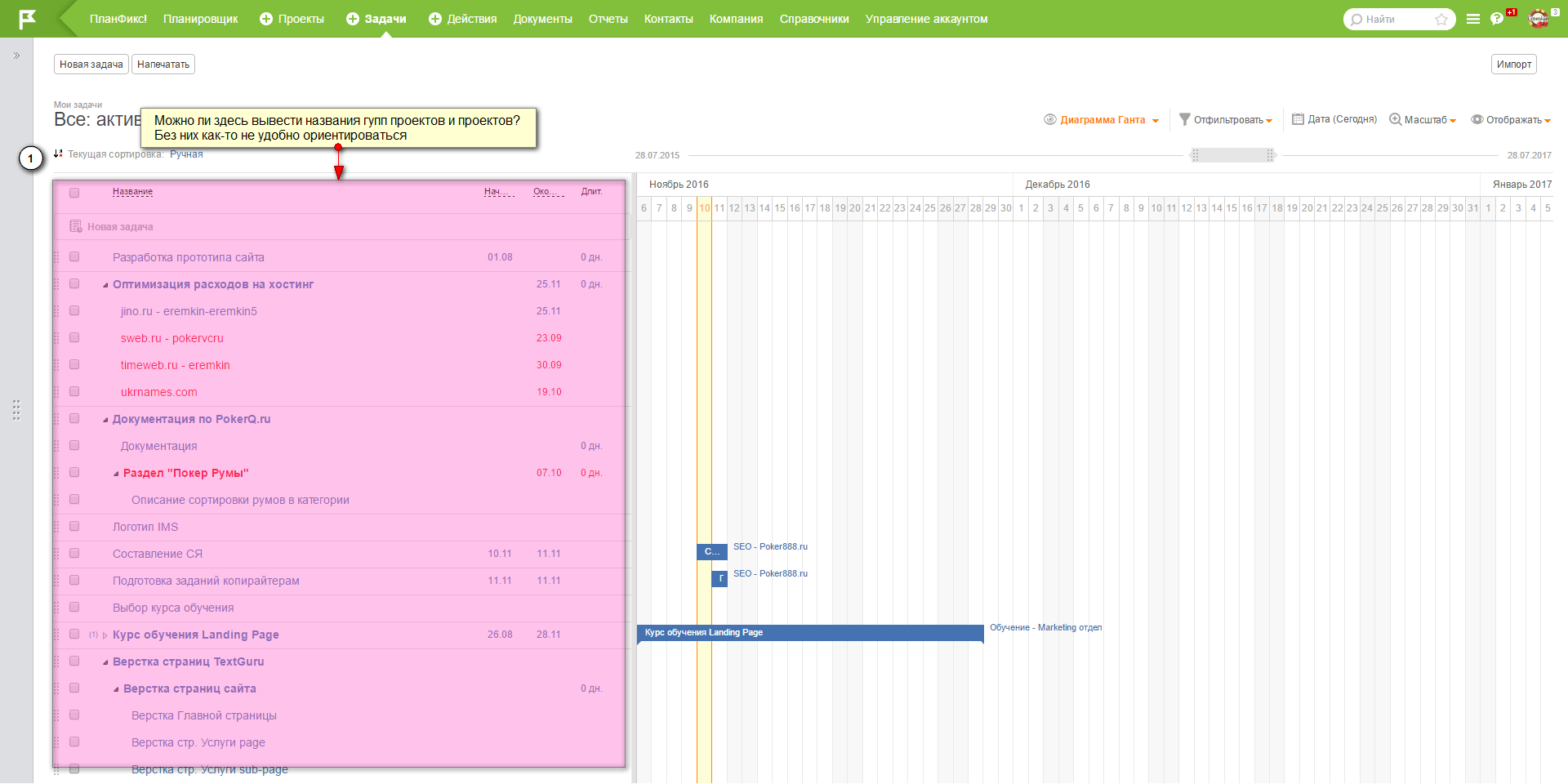Image resolution: width=1568 pixels, height=784 pixels.
Task: Click the Напечатать button
Action: pos(163,65)
